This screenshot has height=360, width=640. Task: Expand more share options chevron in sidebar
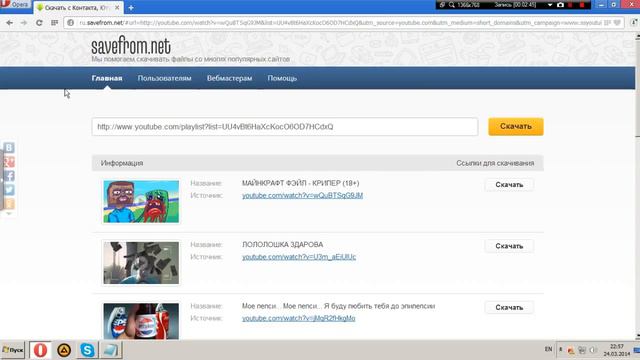tap(9, 213)
